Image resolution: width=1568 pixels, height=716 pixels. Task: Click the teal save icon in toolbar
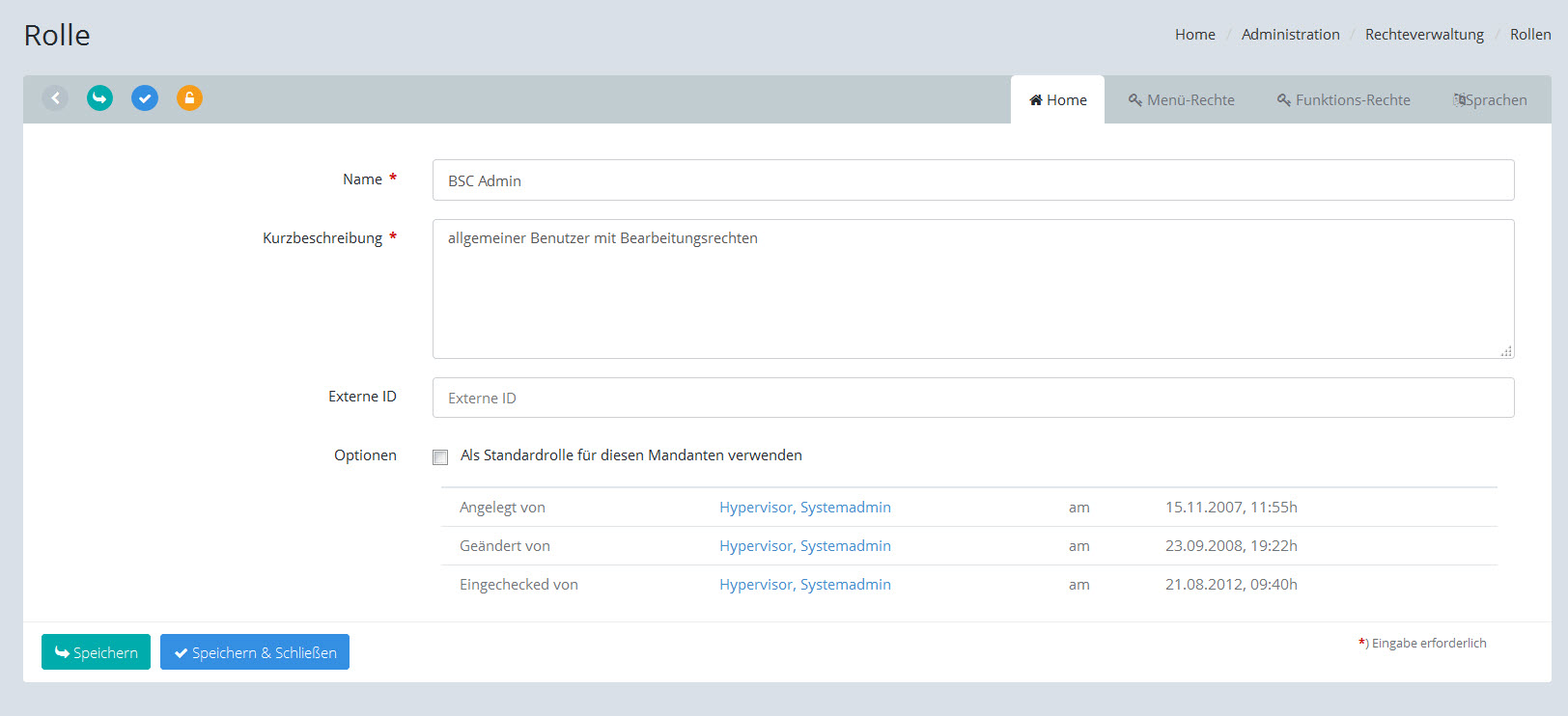click(99, 97)
